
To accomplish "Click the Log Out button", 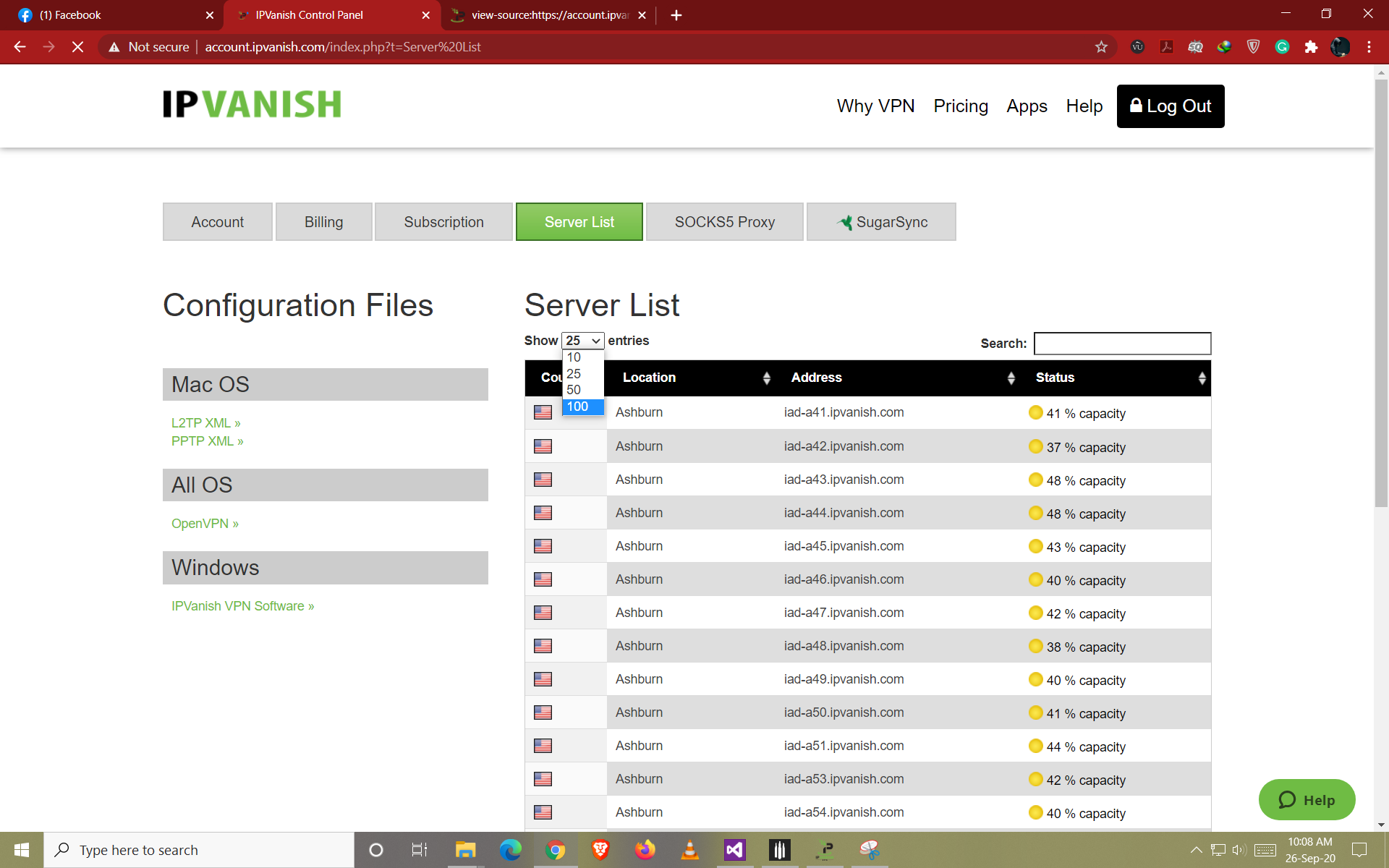I will tap(1170, 105).
